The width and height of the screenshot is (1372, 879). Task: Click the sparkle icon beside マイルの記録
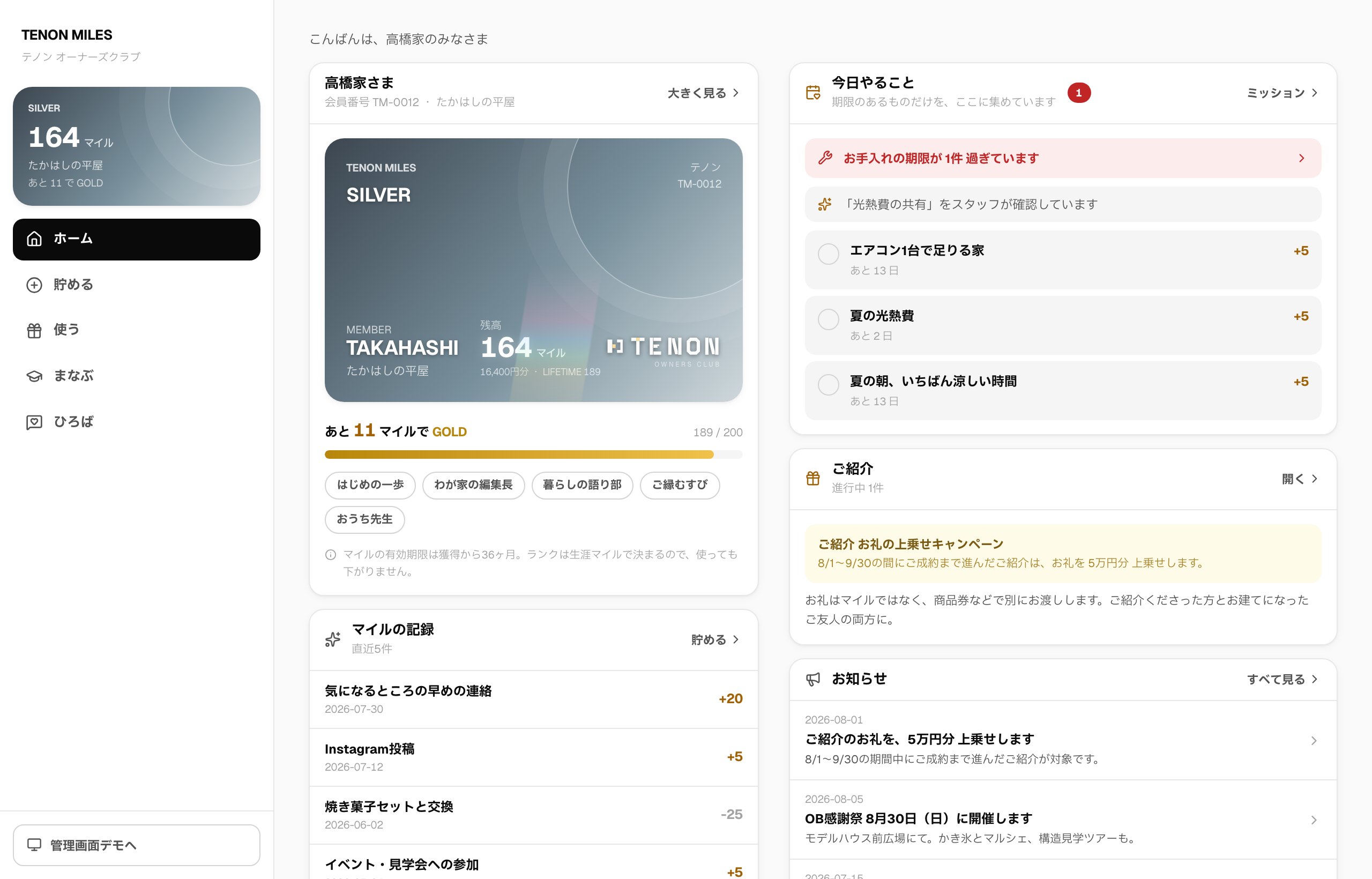333,639
